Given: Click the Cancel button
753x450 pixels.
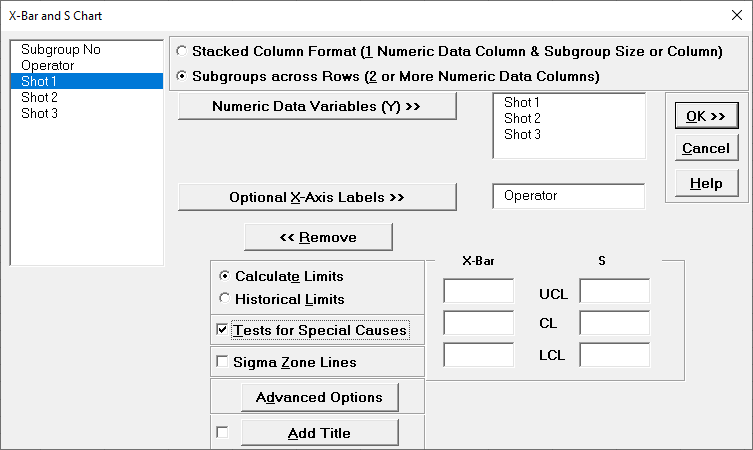Looking at the screenshot, I should tap(705, 149).
